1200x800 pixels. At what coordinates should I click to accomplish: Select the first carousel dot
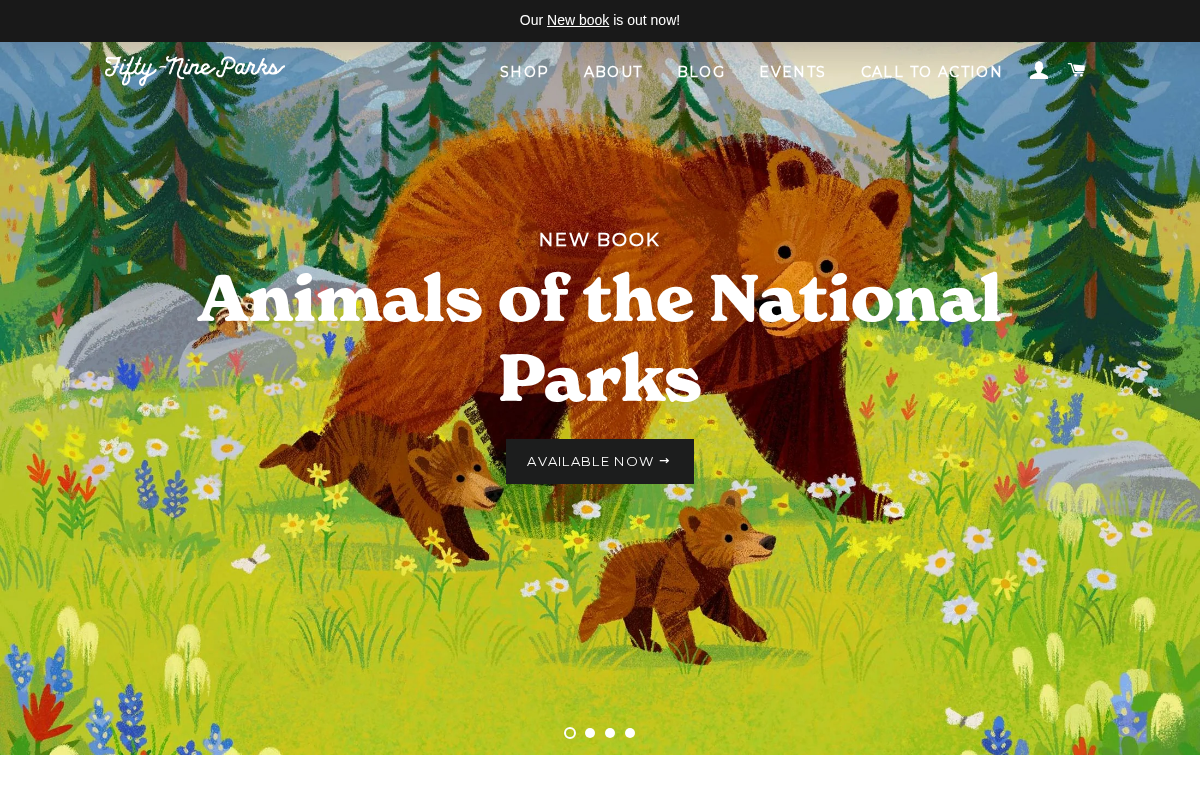tap(569, 732)
